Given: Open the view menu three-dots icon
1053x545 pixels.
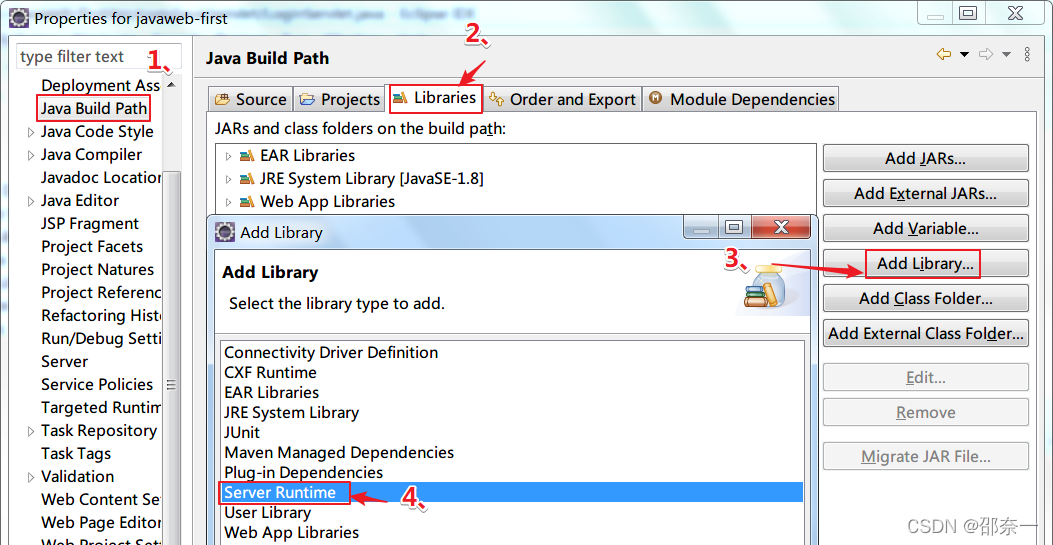Looking at the screenshot, I should click(x=1027, y=54).
